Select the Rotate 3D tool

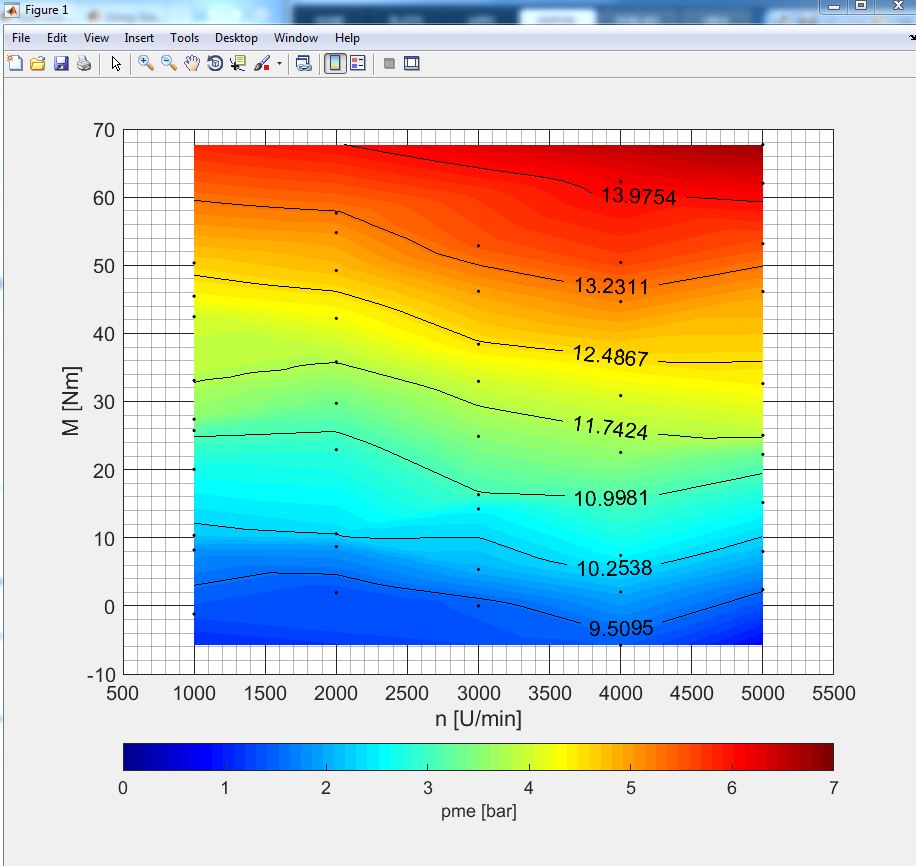[x=215, y=63]
